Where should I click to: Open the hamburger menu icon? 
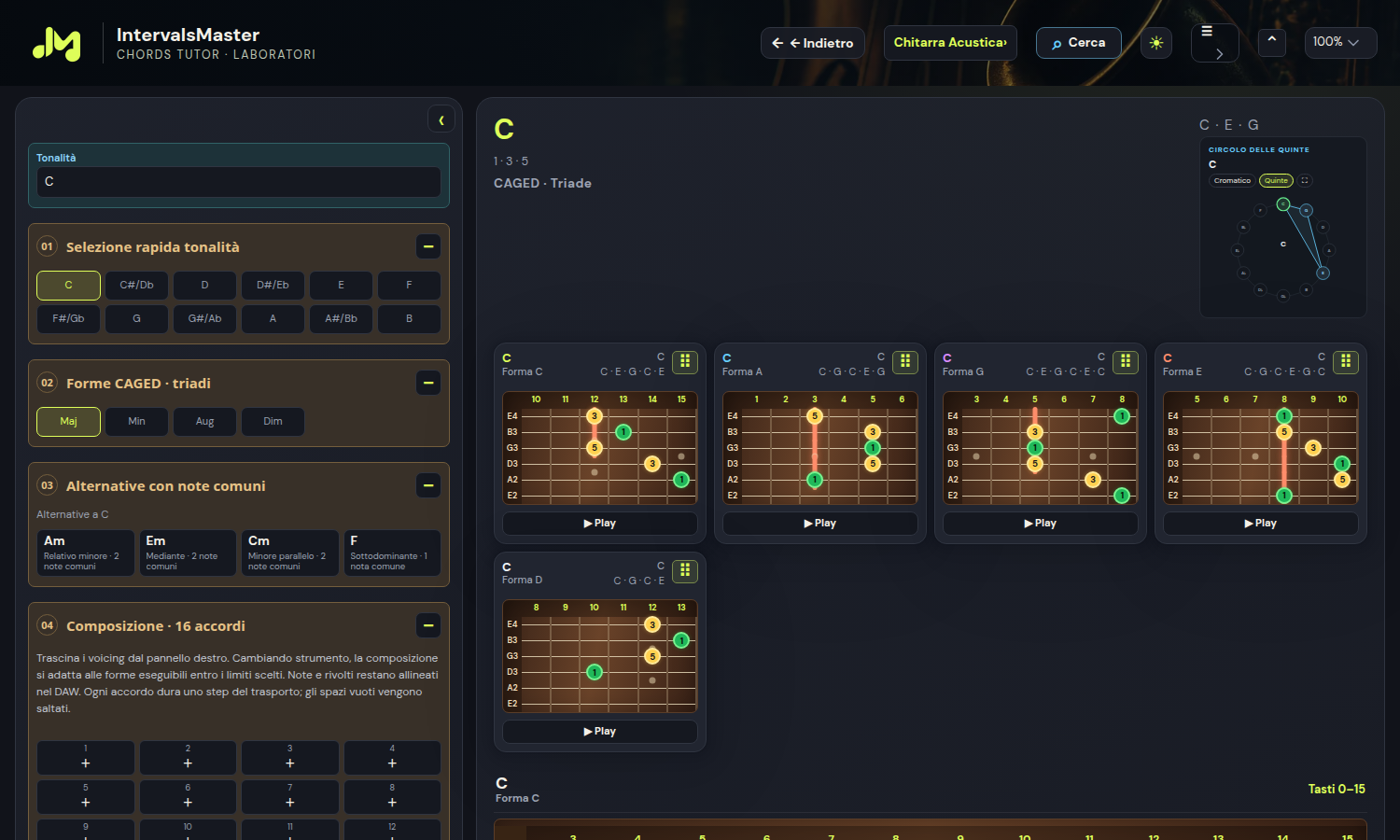coord(1215,43)
